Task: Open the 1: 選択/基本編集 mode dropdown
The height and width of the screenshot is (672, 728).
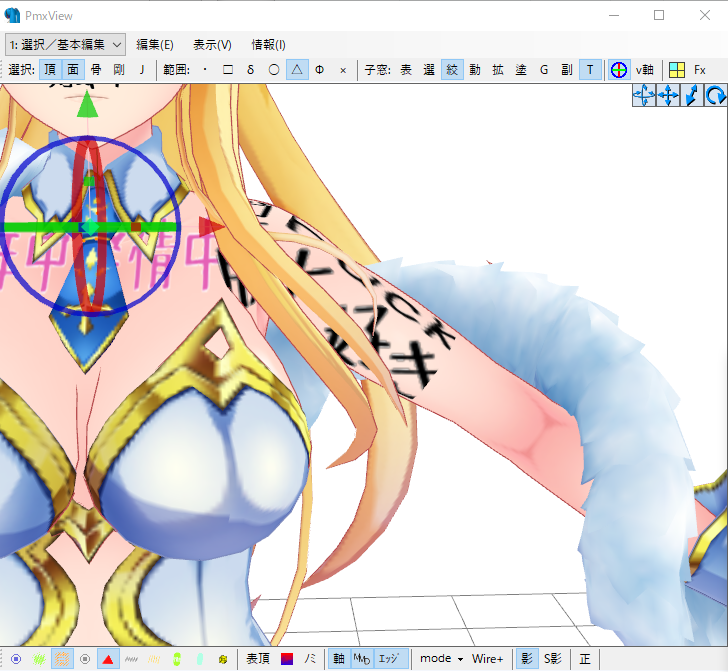Action: coord(65,45)
